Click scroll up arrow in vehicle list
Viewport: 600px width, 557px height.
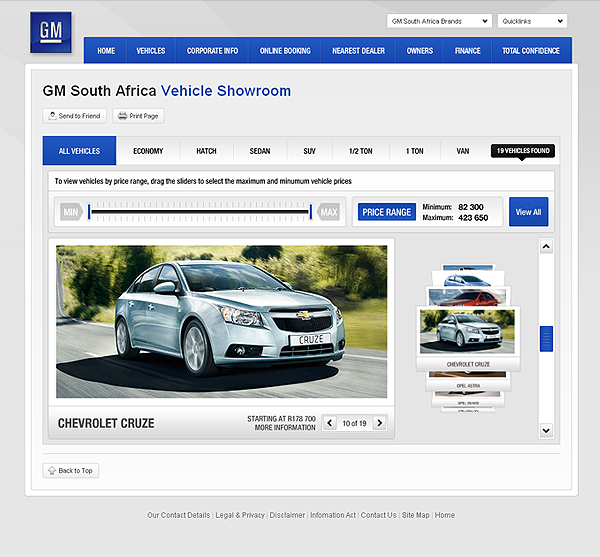click(546, 247)
